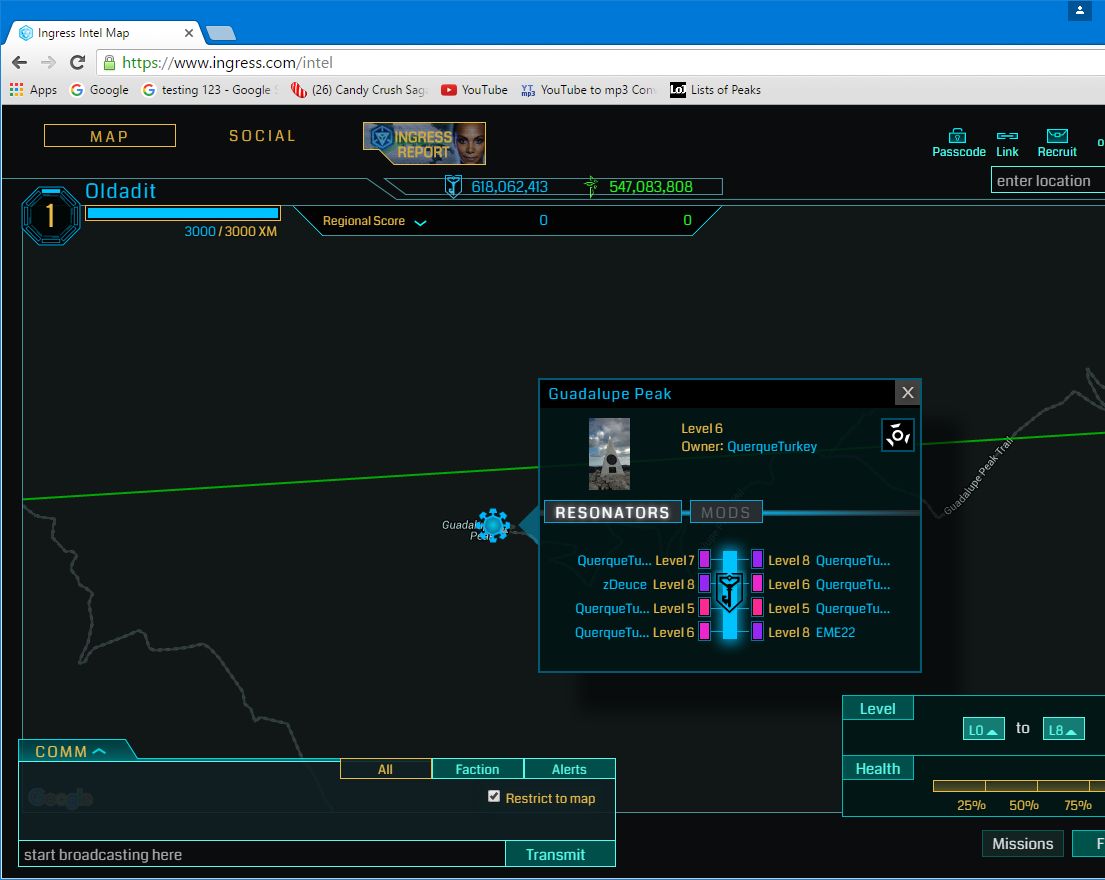1105x880 pixels.
Task: Open the L0 minimum level dropdown
Action: (x=982, y=730)
